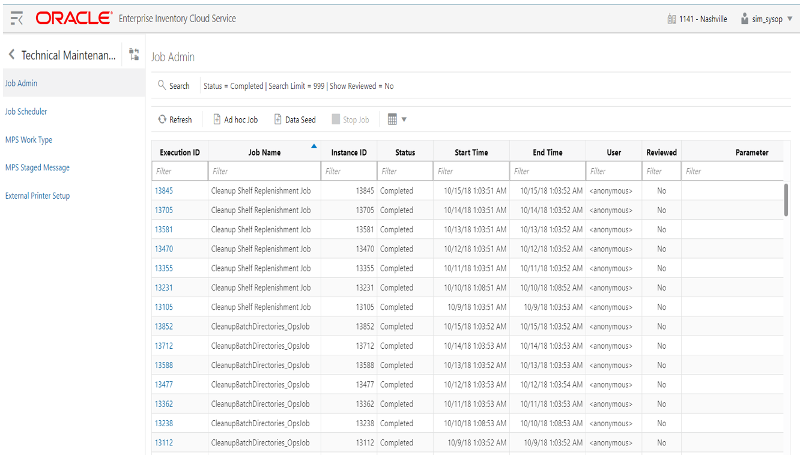Image resolution: width=800 pixels, height=455 pixels.
Task: Click the Status column filter field
Action: (405, 171)
